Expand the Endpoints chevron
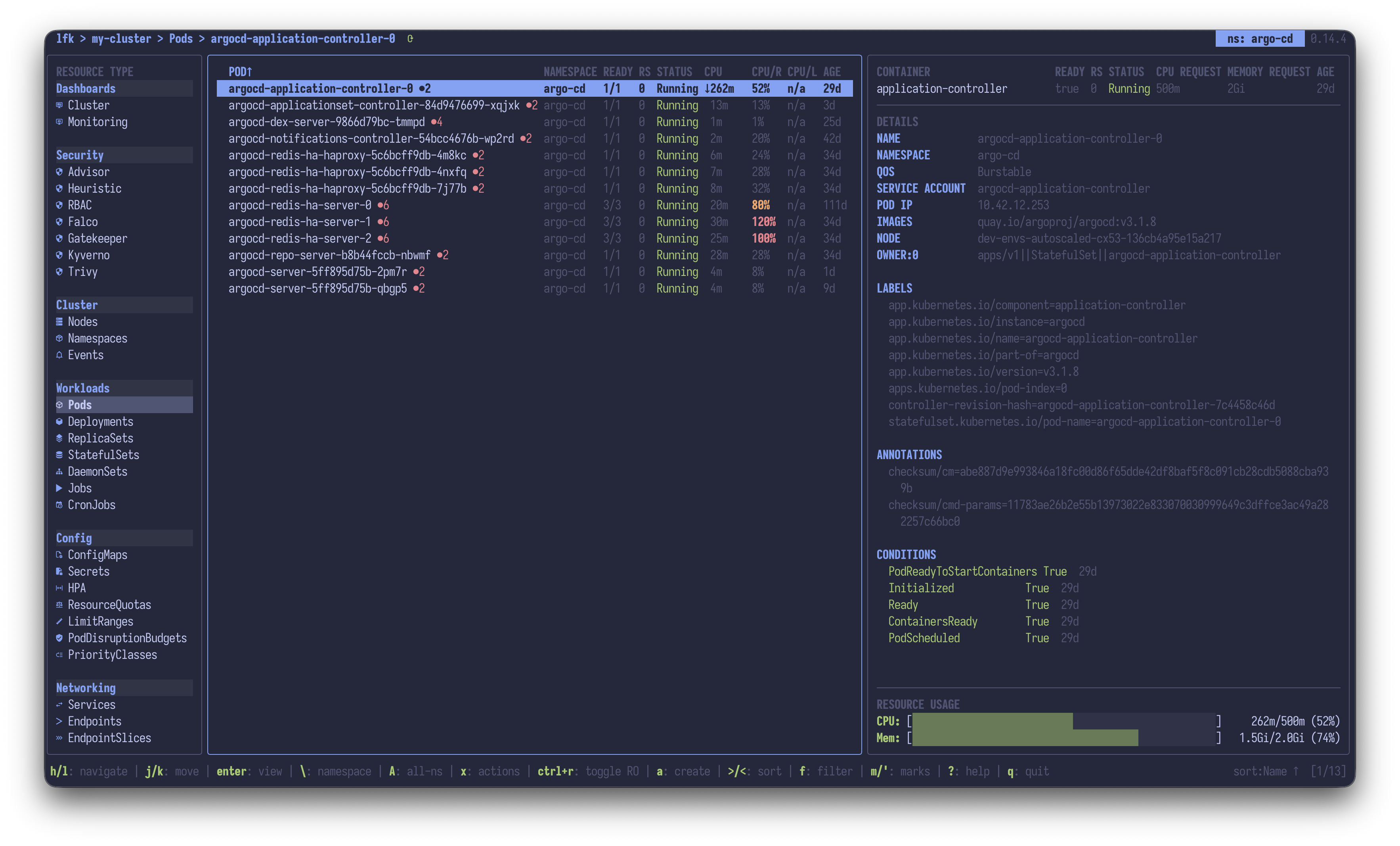Screen dimensions: 1400x846 tap(59, 721)
